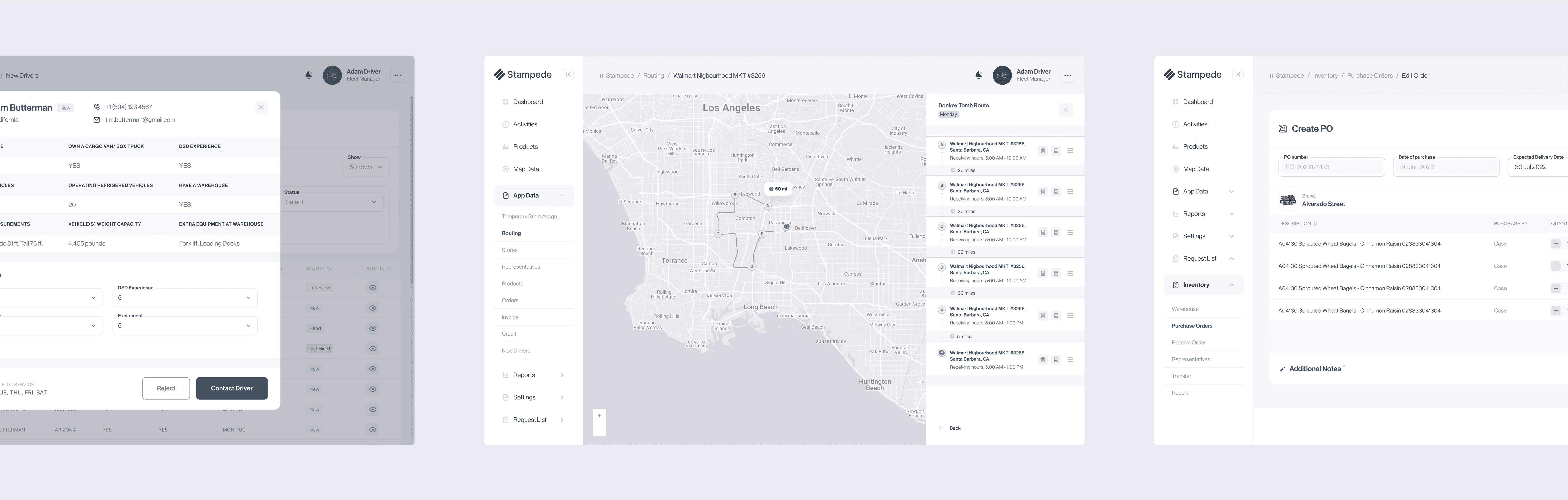Go Back from the Donkey Tomb Route panel
The height and width of the screenshot is (500, 1568).
(x=950, y=428)
